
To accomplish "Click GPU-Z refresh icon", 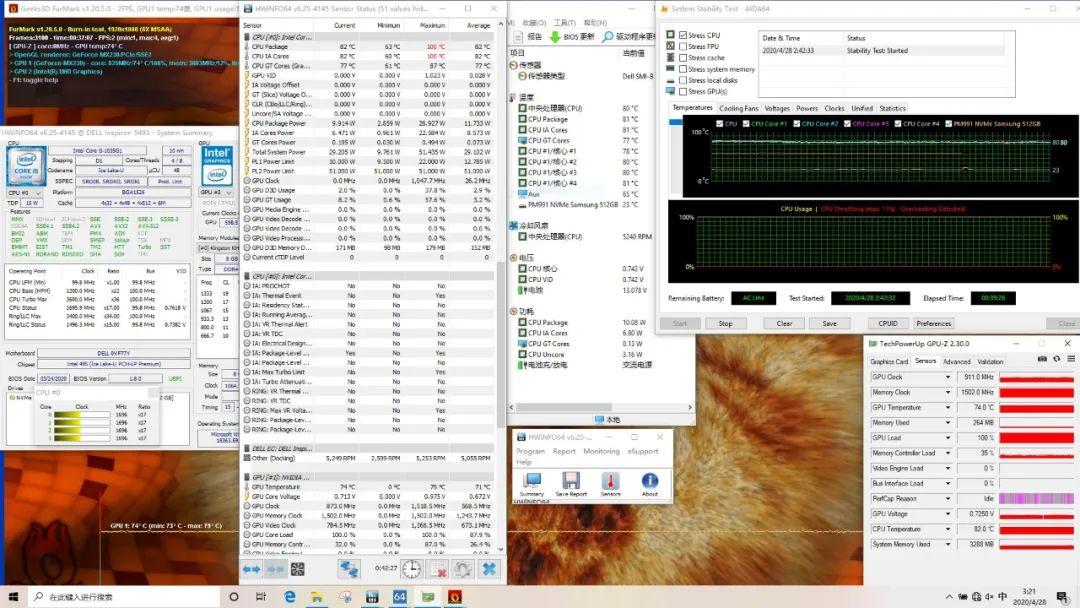I will click(1056, 361).
